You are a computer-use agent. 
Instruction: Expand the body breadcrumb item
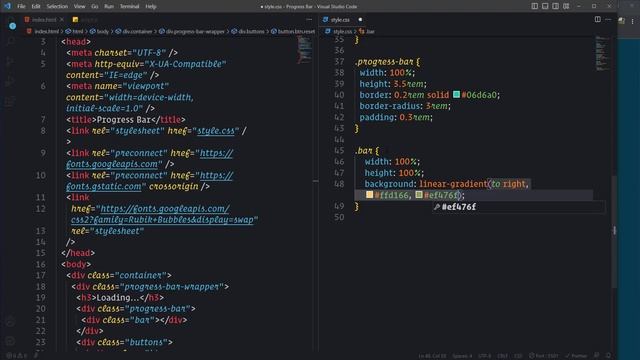99,31
